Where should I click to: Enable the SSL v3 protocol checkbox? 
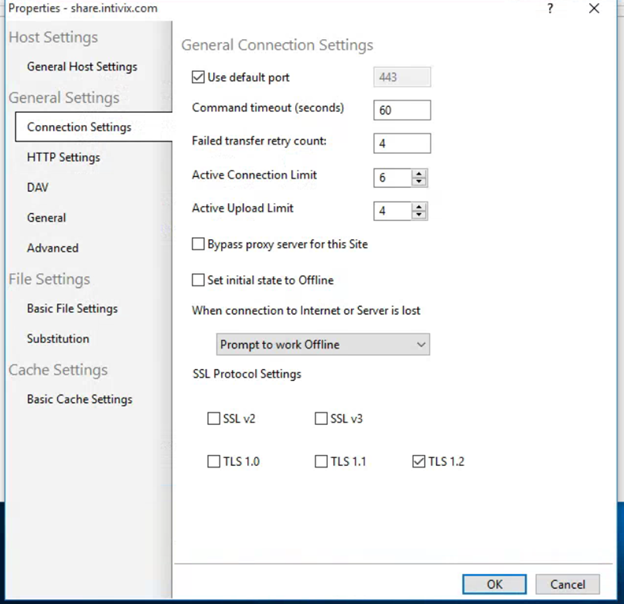tap(321, 419)
